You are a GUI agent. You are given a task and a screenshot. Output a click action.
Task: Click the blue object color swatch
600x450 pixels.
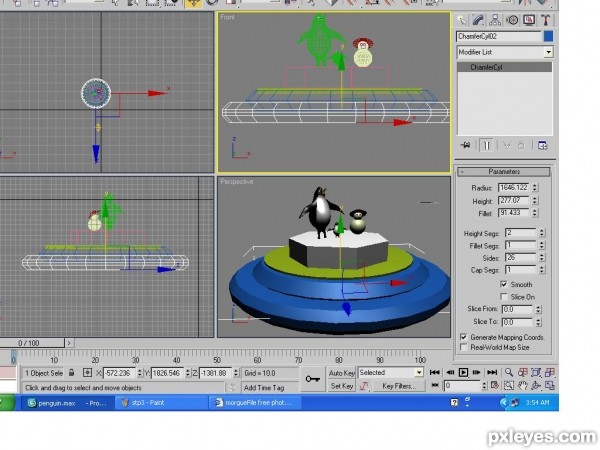pyautogui.click(x=548, y=36)
